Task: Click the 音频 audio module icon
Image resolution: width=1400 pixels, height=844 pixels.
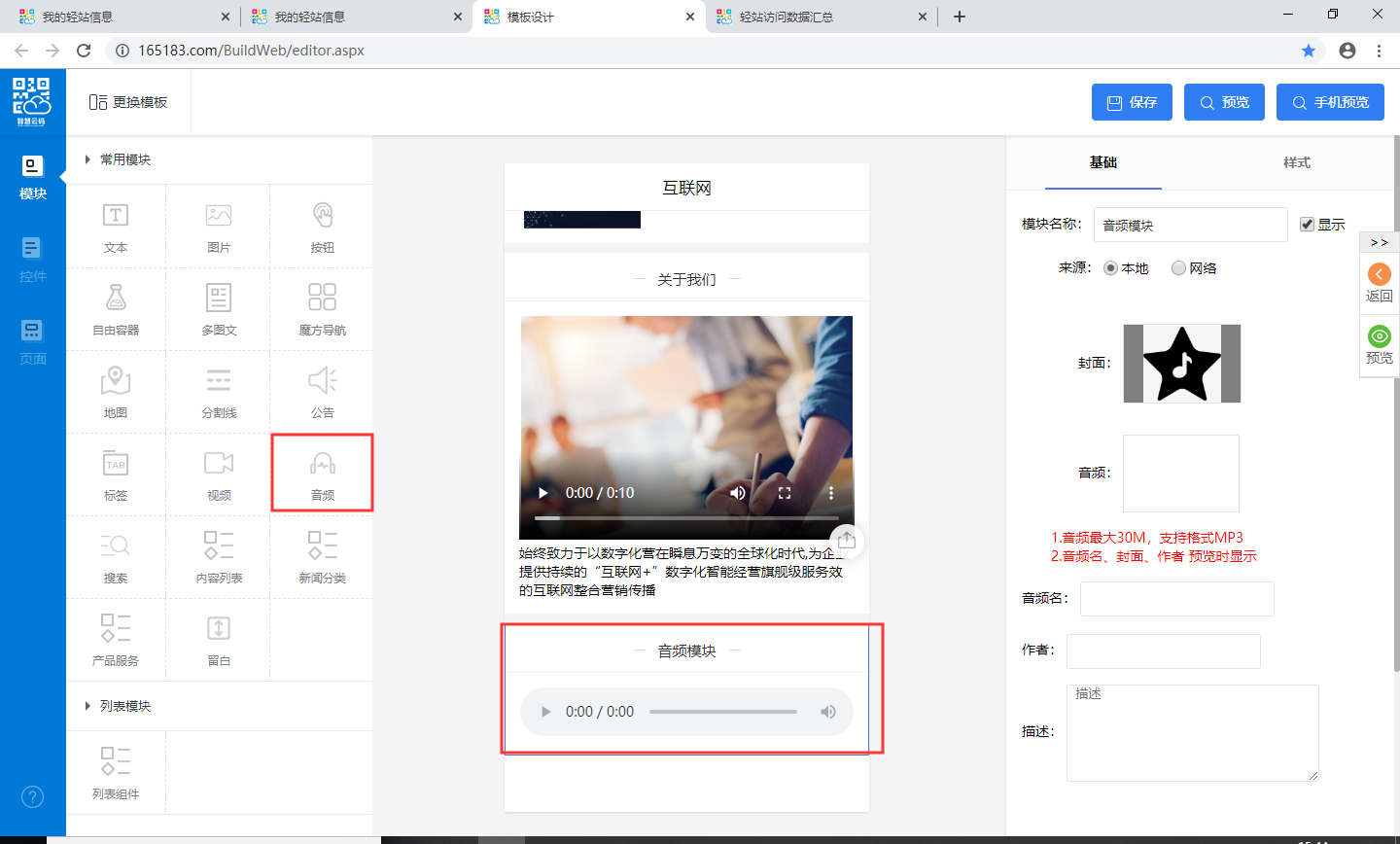Action: (322, 464)
